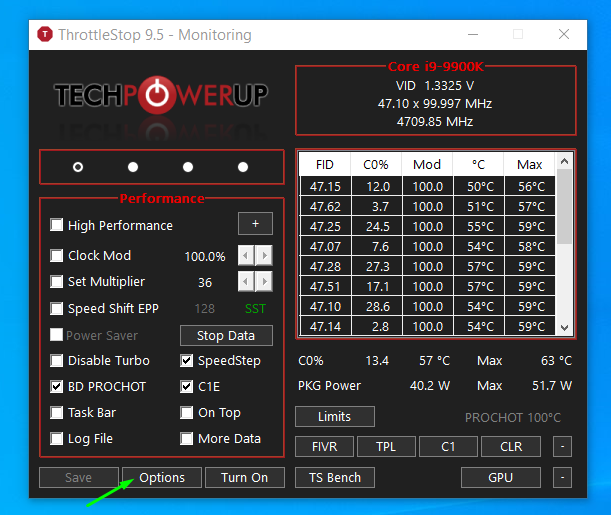The image size is (611, 515).
Task: Open the Options dialog
Action: [x=162, y=478]
